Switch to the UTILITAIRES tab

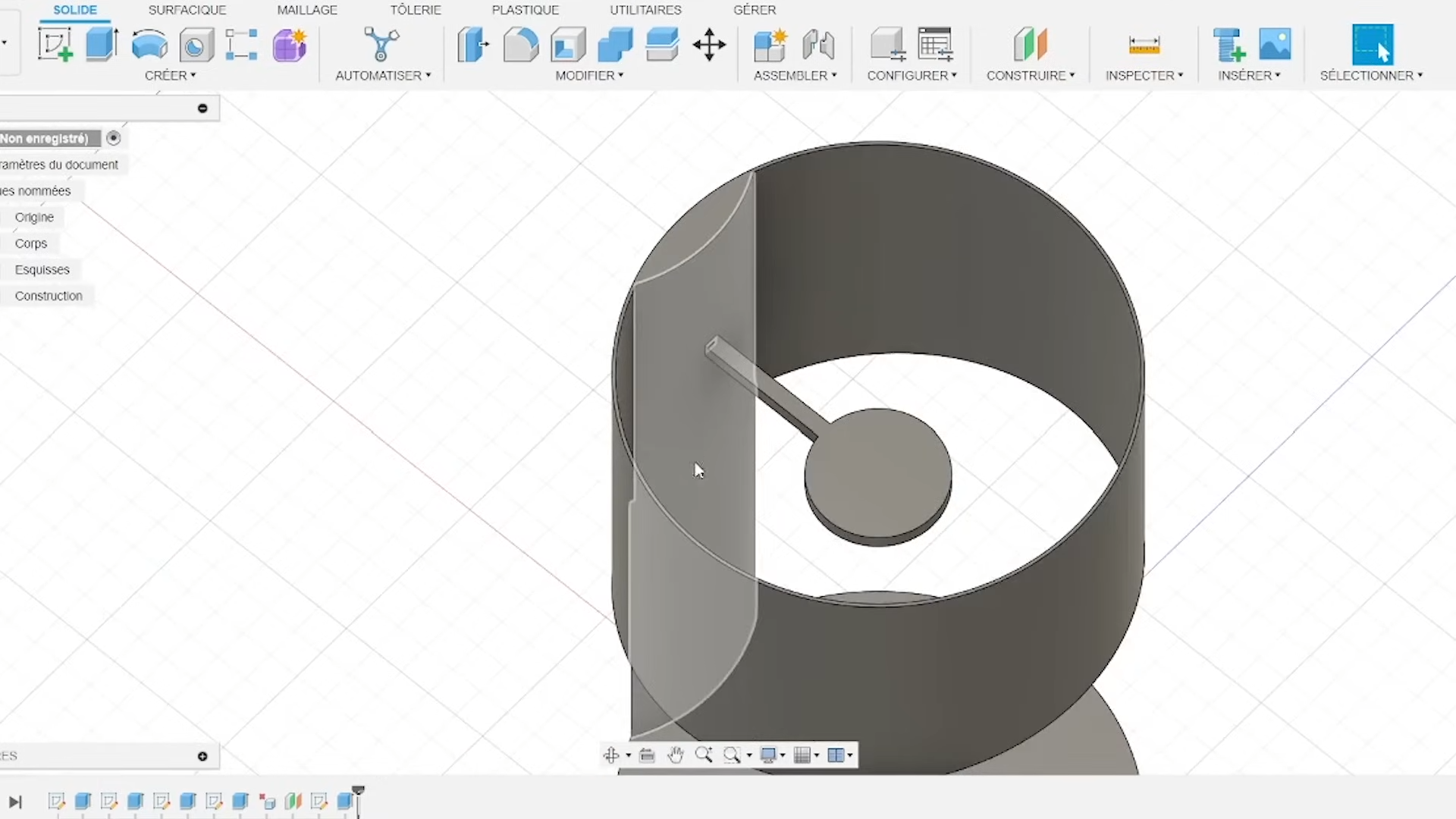click(646, 10)
